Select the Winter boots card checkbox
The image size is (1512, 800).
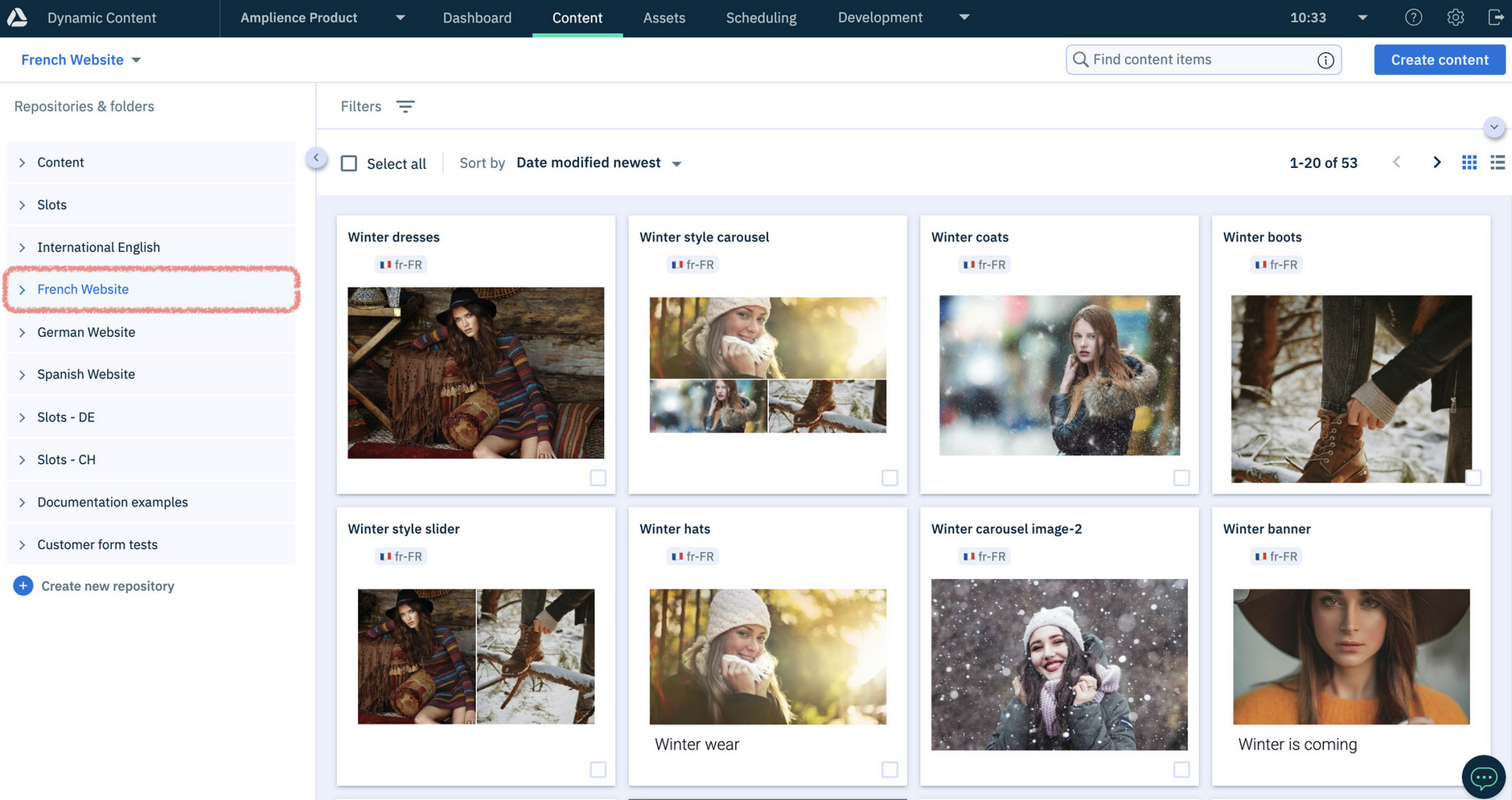[x=1473, y=478]
